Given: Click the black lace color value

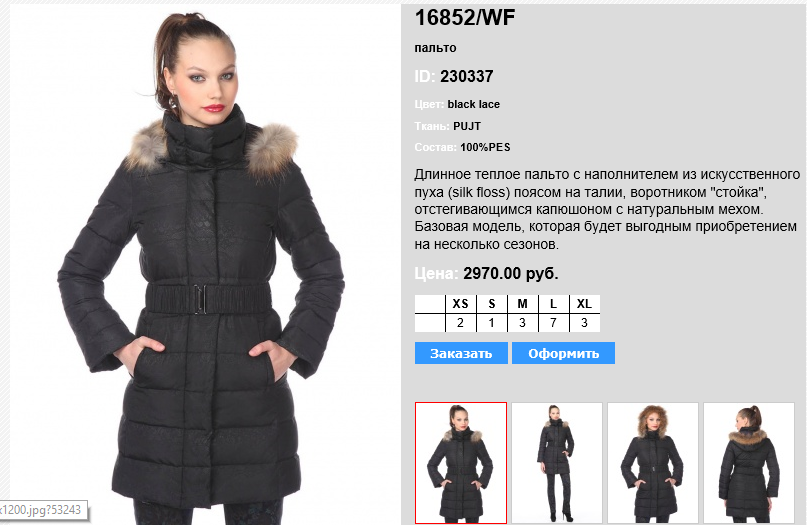Looking at the screenshot, I should (473, 104).
